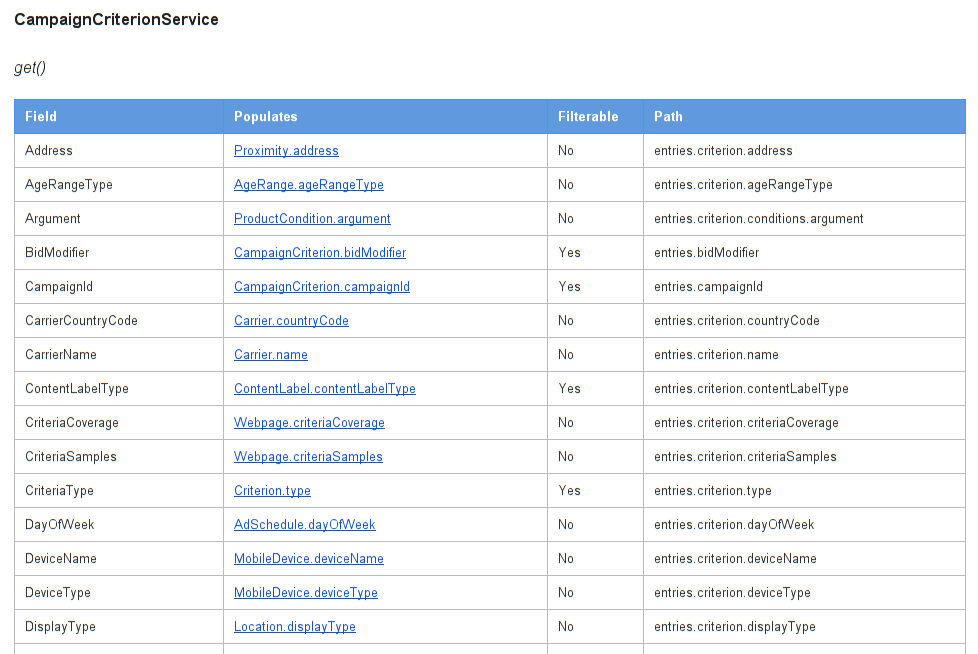Click the Criterion.type link

272,491
